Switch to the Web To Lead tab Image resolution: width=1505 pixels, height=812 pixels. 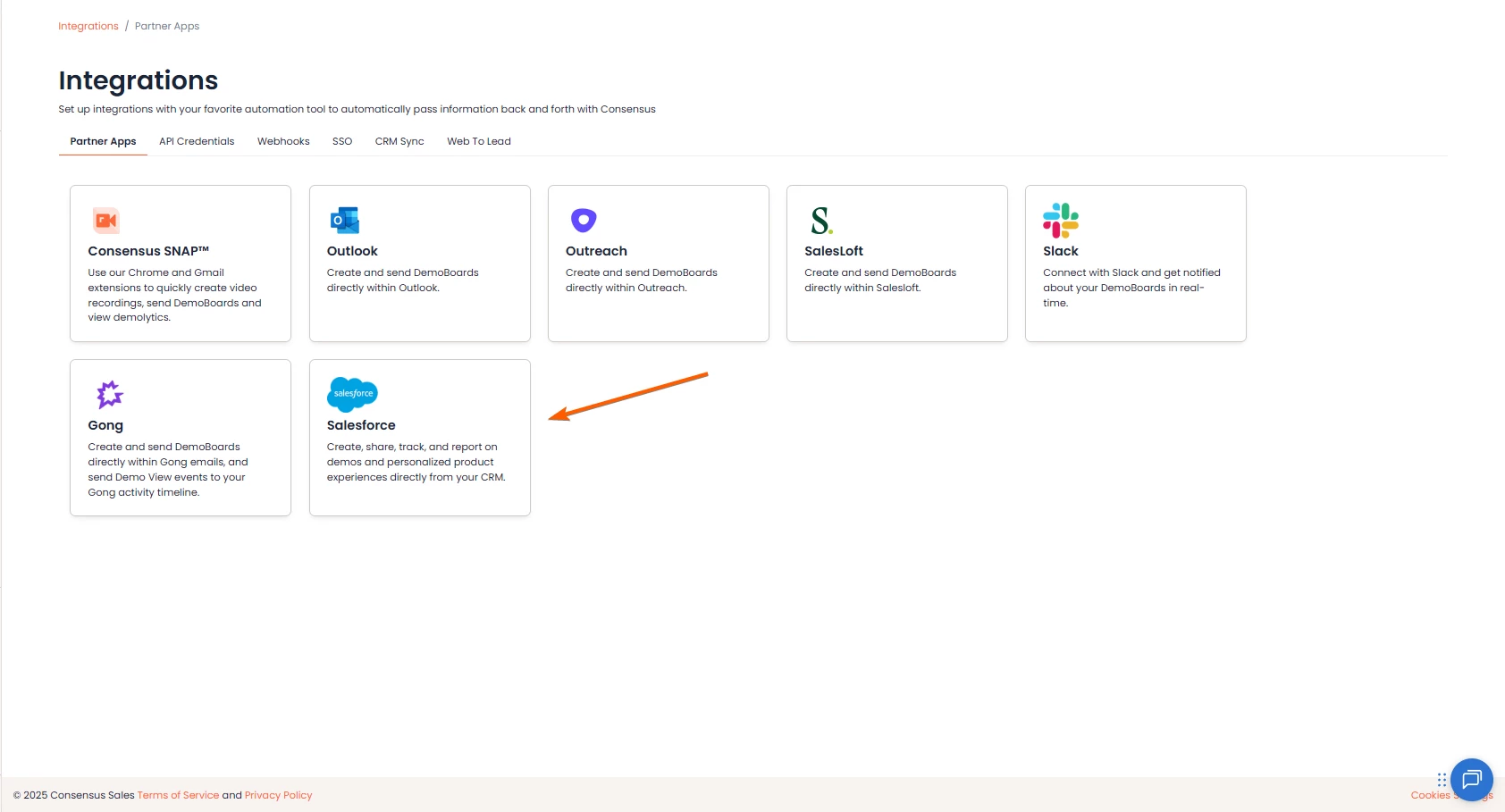coord(479,141)
